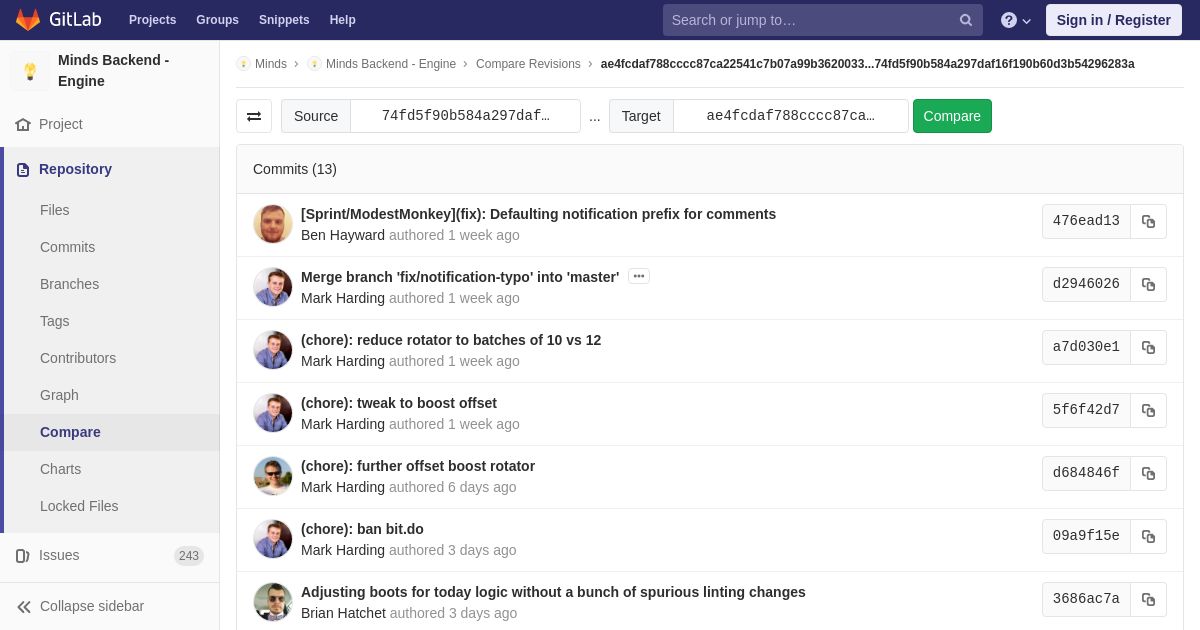
Task: Click the Minds breadcrumb icon
Action: coord(243,64)
